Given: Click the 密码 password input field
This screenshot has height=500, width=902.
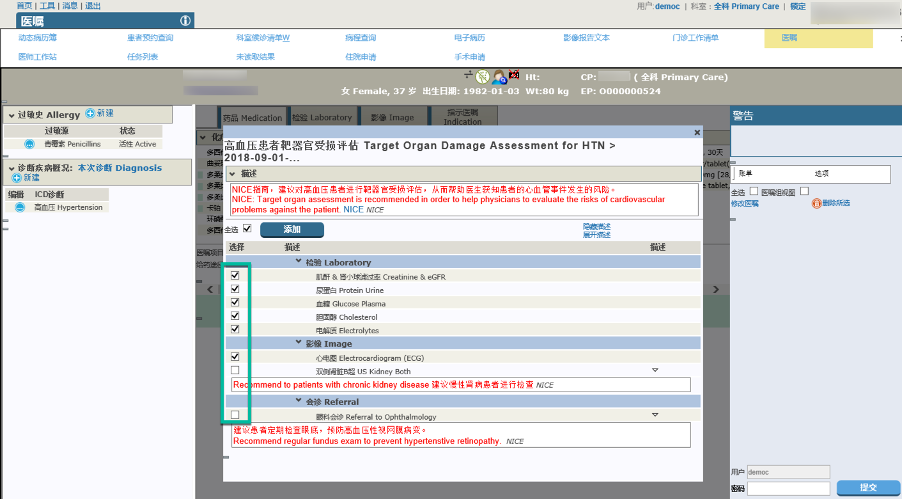Looking at the screenshot, I should [x=788, y=488].
